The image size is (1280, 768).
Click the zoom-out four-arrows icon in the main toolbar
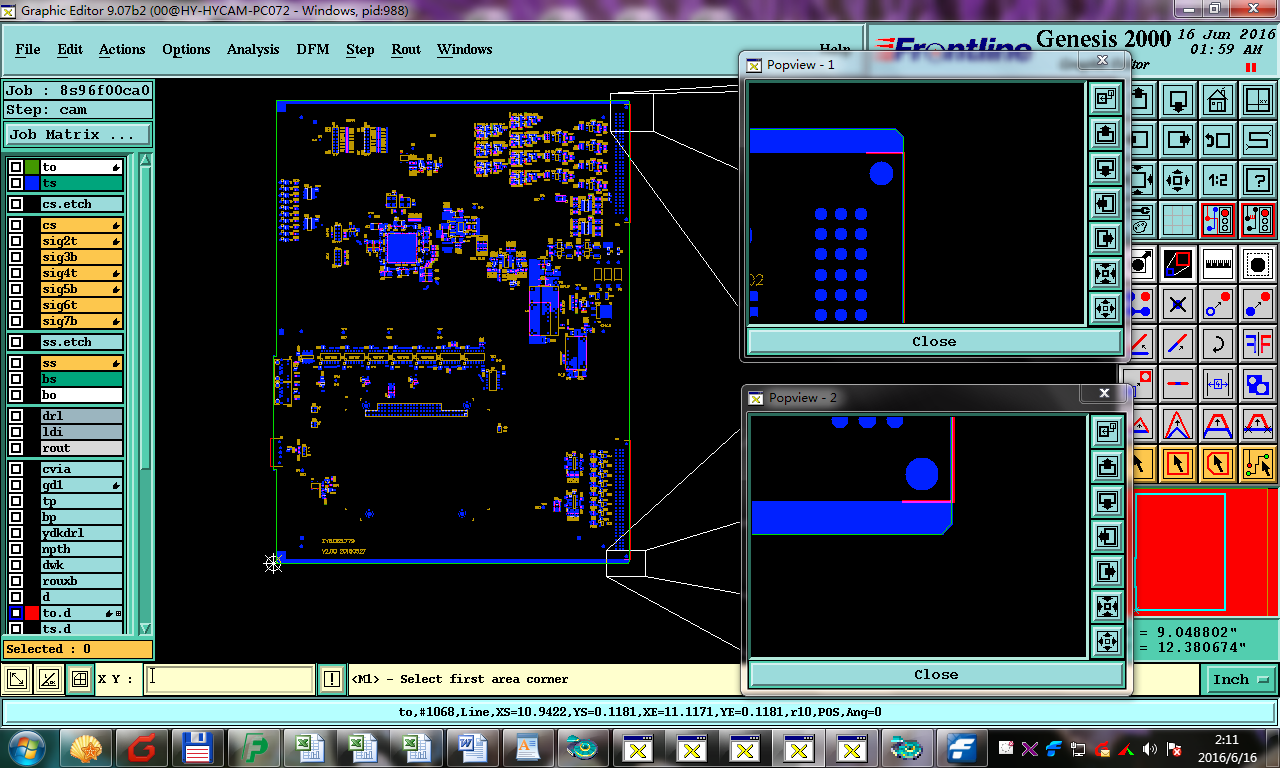pyautogui.click(x=1178, y=180)
